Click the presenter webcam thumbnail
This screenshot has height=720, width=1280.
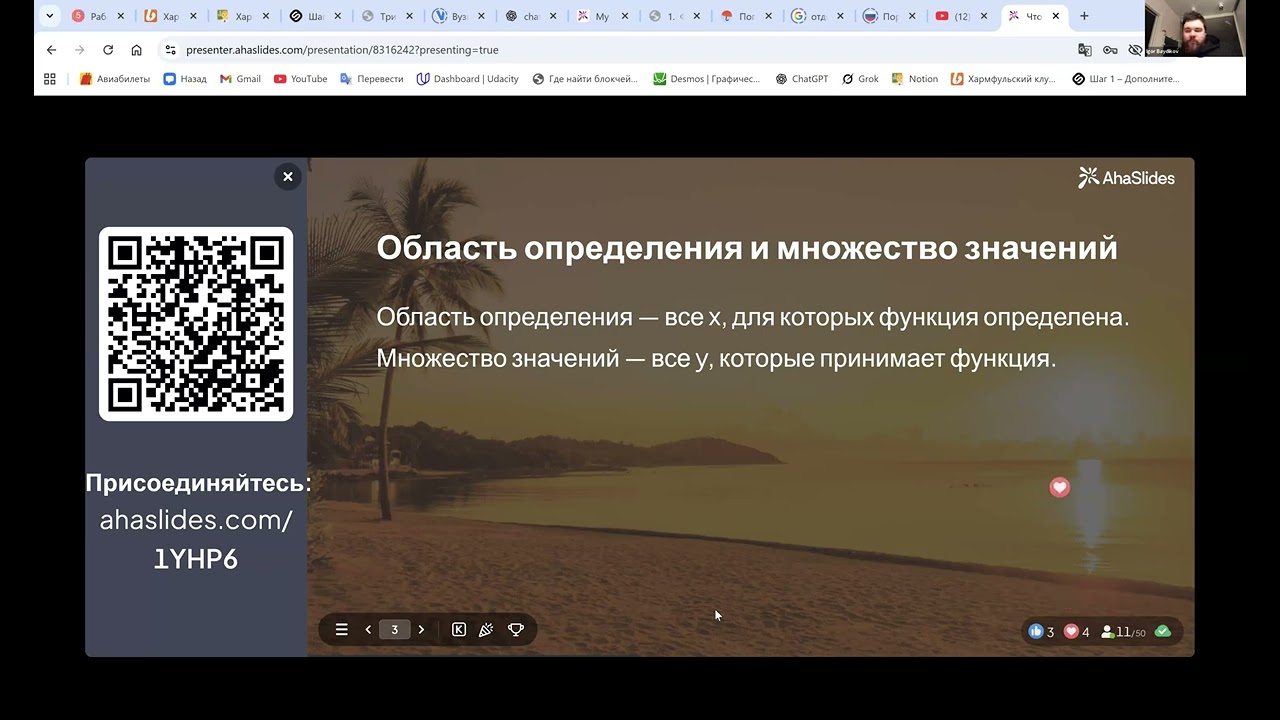coord(1195,28)
